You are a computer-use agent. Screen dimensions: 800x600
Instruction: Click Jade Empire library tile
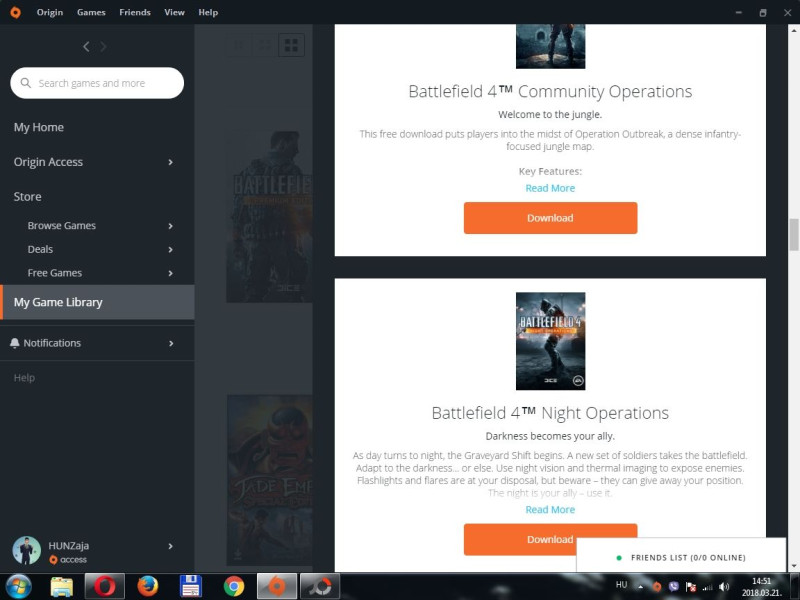[x=269, y=480]
